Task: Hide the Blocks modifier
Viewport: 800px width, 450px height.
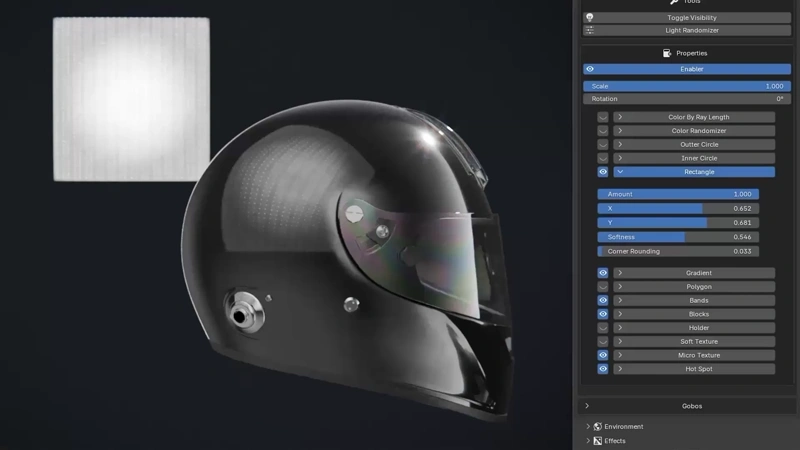Action: point(603,314)
